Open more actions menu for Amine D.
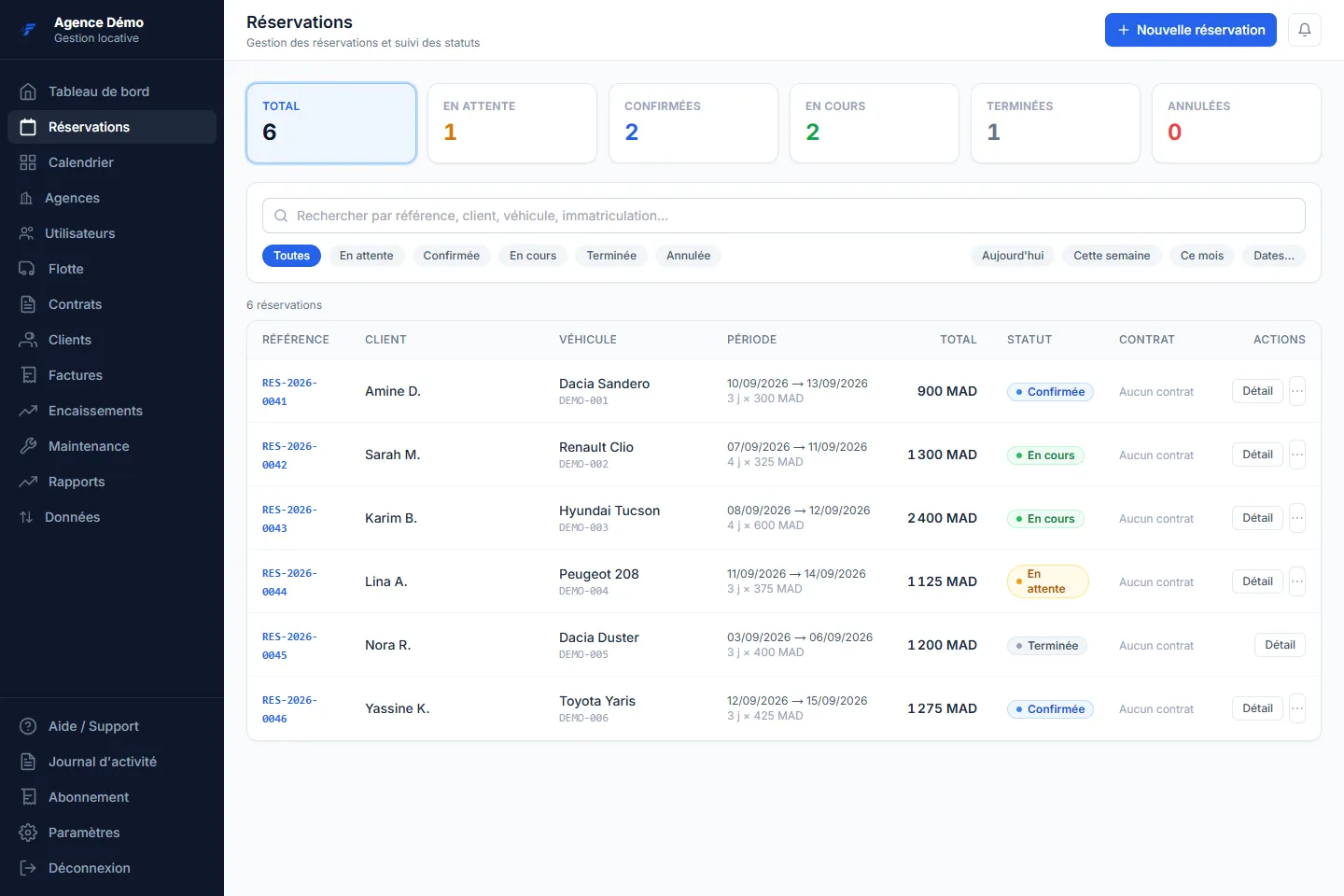Image resolution: width=1344 pixels, height=896 pixels. 1297,391
